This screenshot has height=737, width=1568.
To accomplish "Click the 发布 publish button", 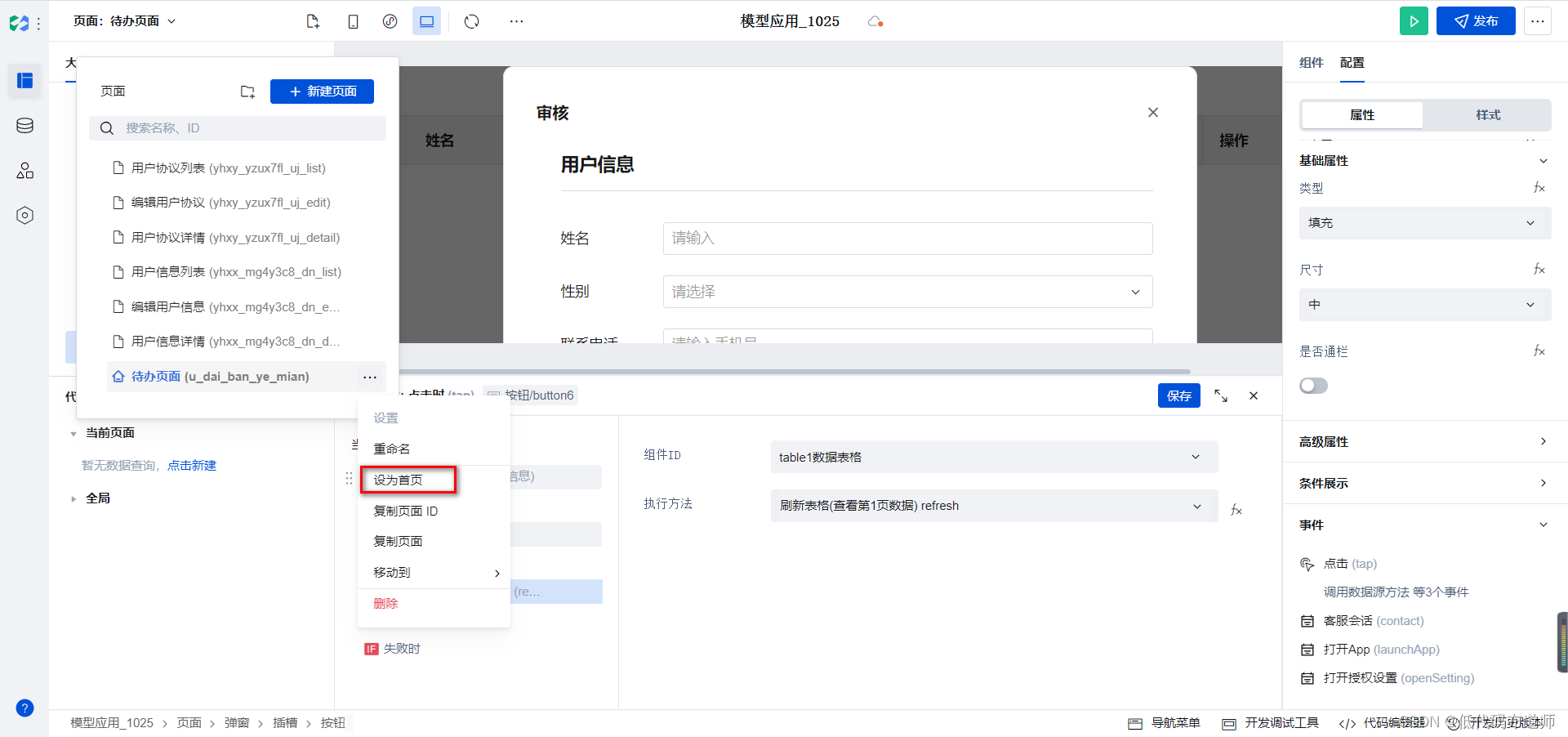I will click(1476, 21).
